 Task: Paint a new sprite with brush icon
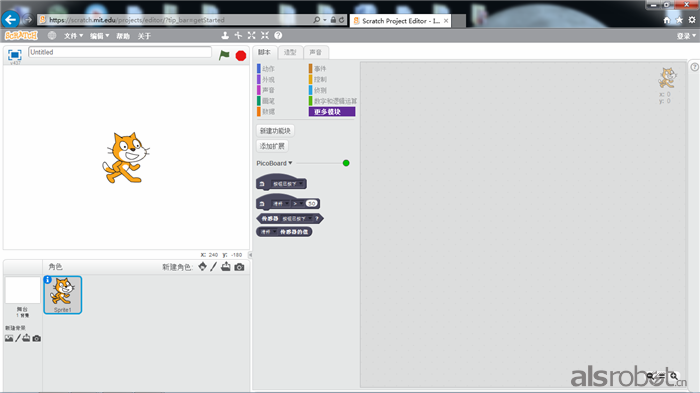[213, 267]
